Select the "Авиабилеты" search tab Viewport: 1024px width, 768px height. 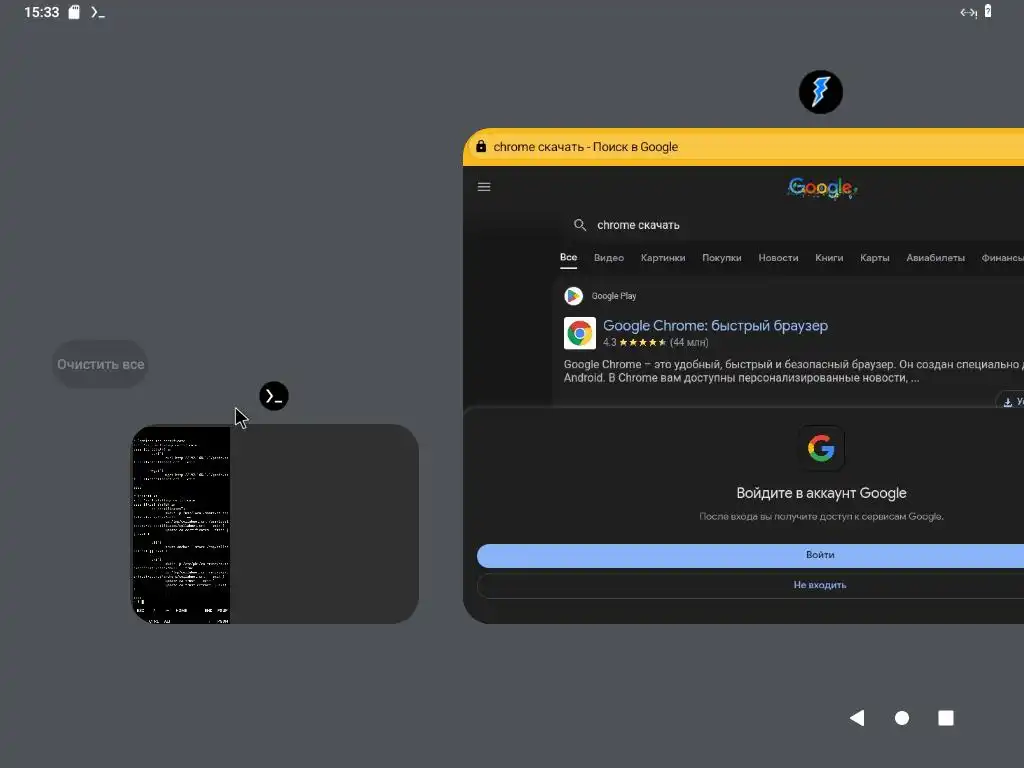point(935,257)
